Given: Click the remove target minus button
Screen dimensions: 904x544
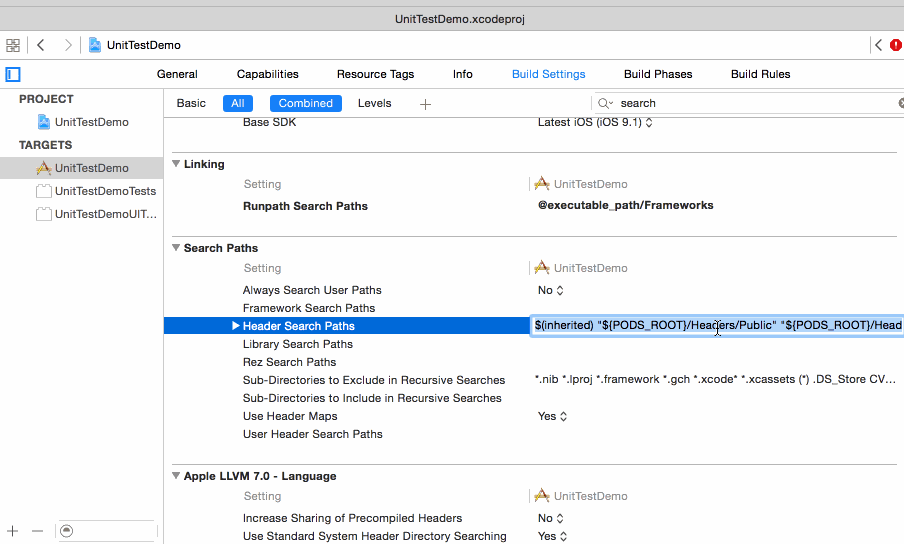Looking at the screenshot, I should click(37, 531).
